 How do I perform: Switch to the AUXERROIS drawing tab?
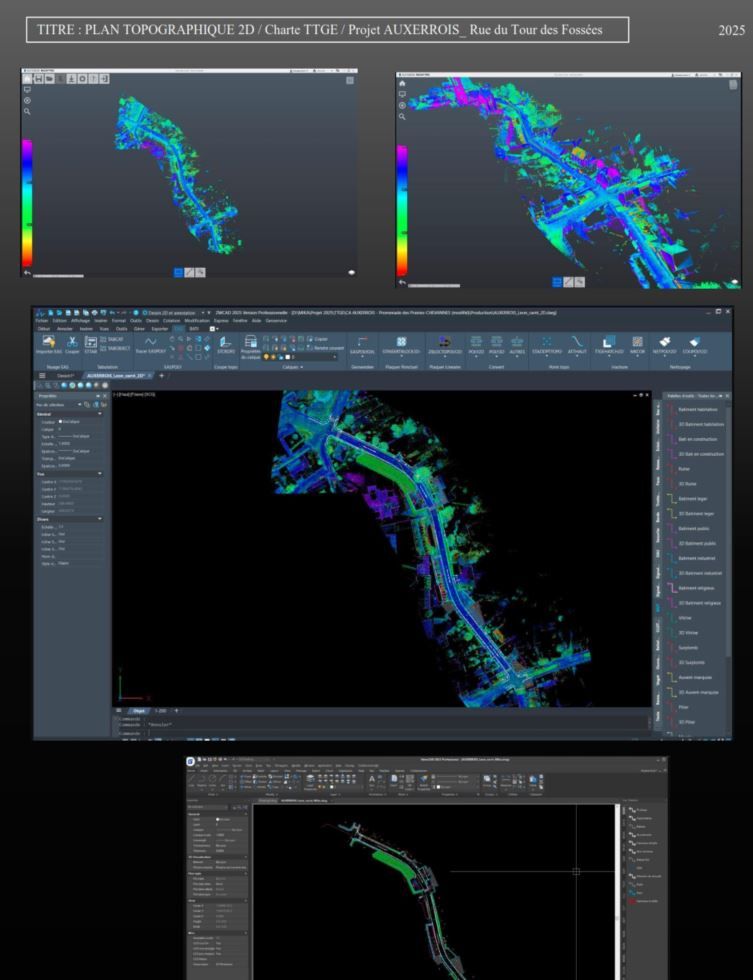(112, 376)
